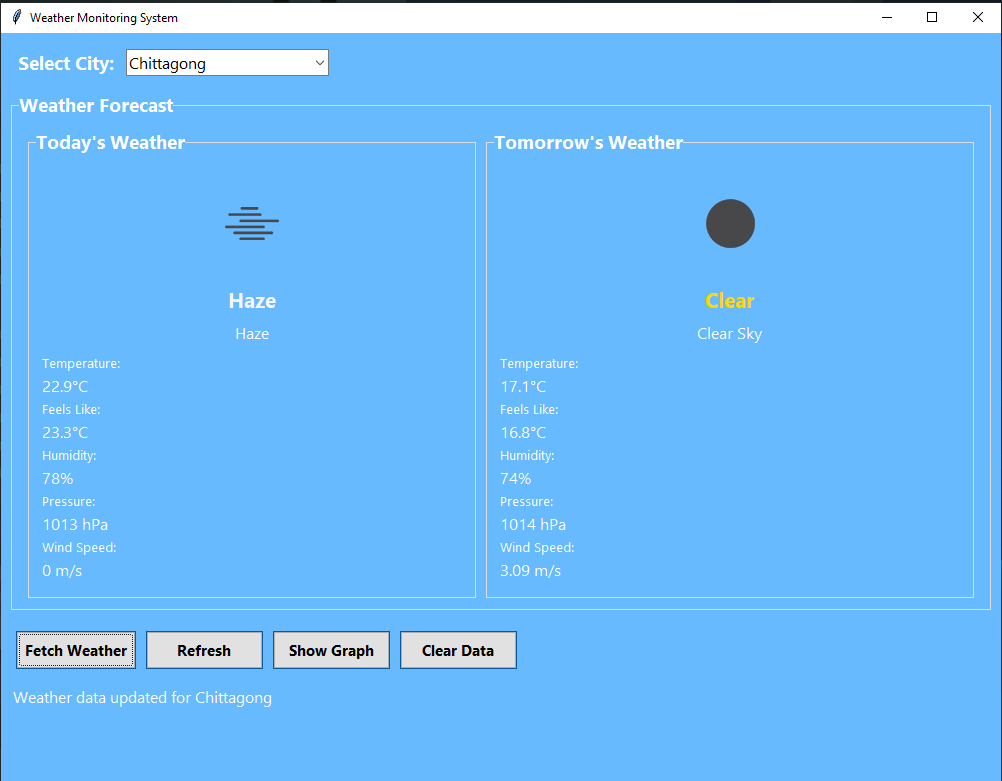Click tomorrow's wind speed reading
Screen dimensions: 1002x781
tap(530, 570)
